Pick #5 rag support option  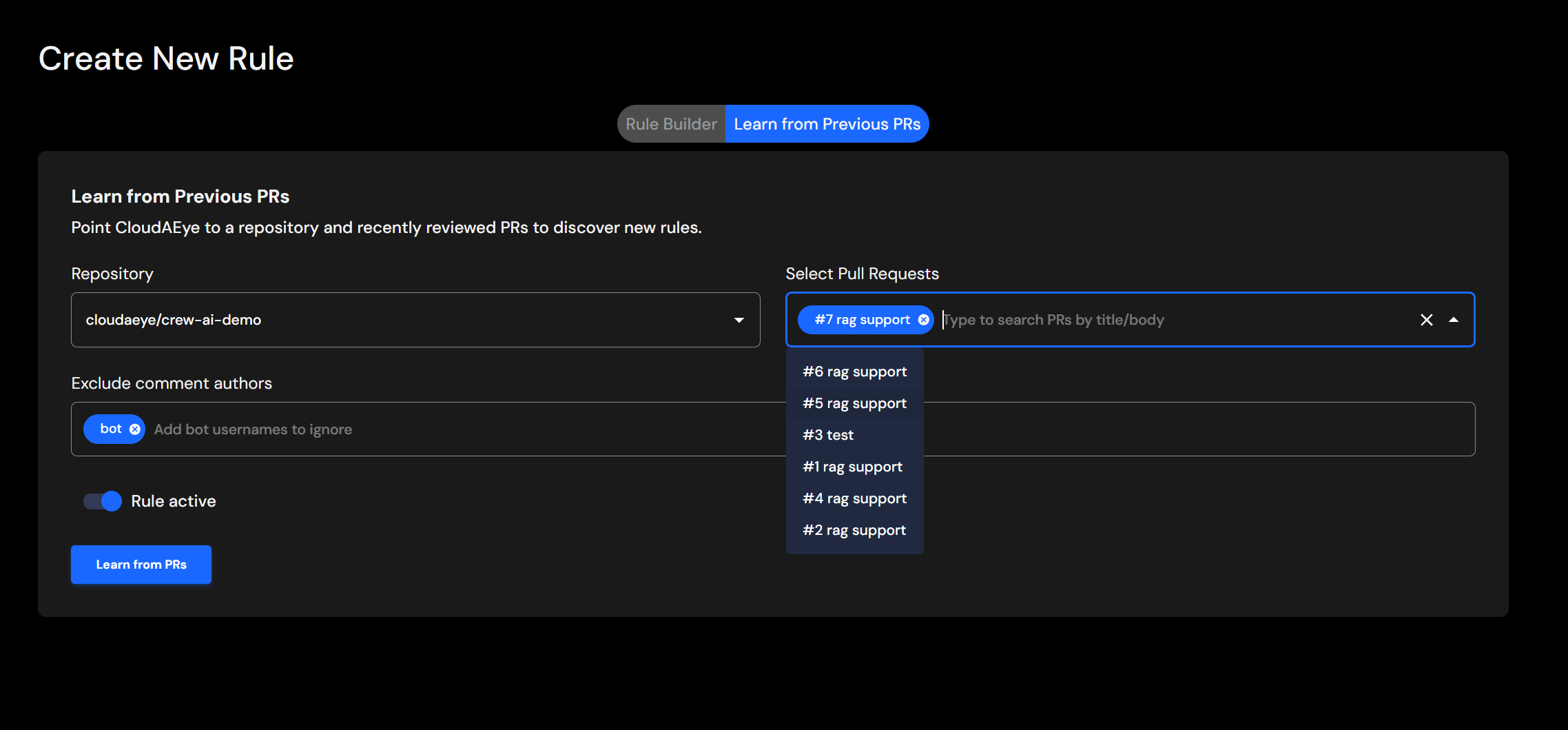(x=854, y=403)
